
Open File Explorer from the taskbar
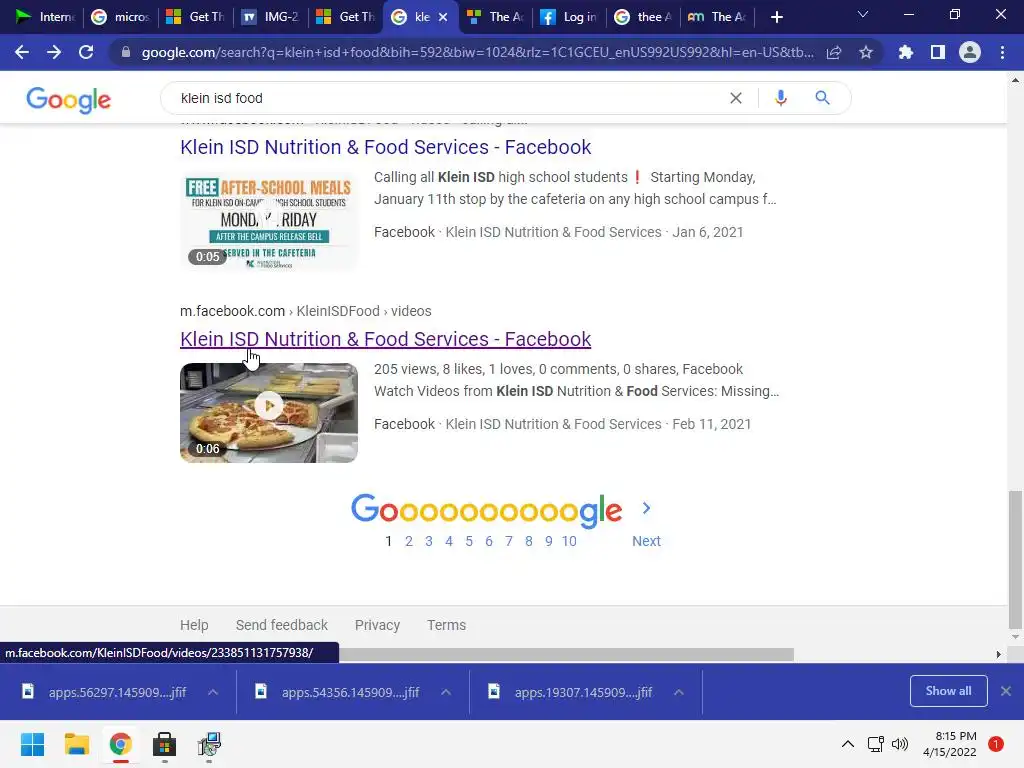[x=76, y=744]
